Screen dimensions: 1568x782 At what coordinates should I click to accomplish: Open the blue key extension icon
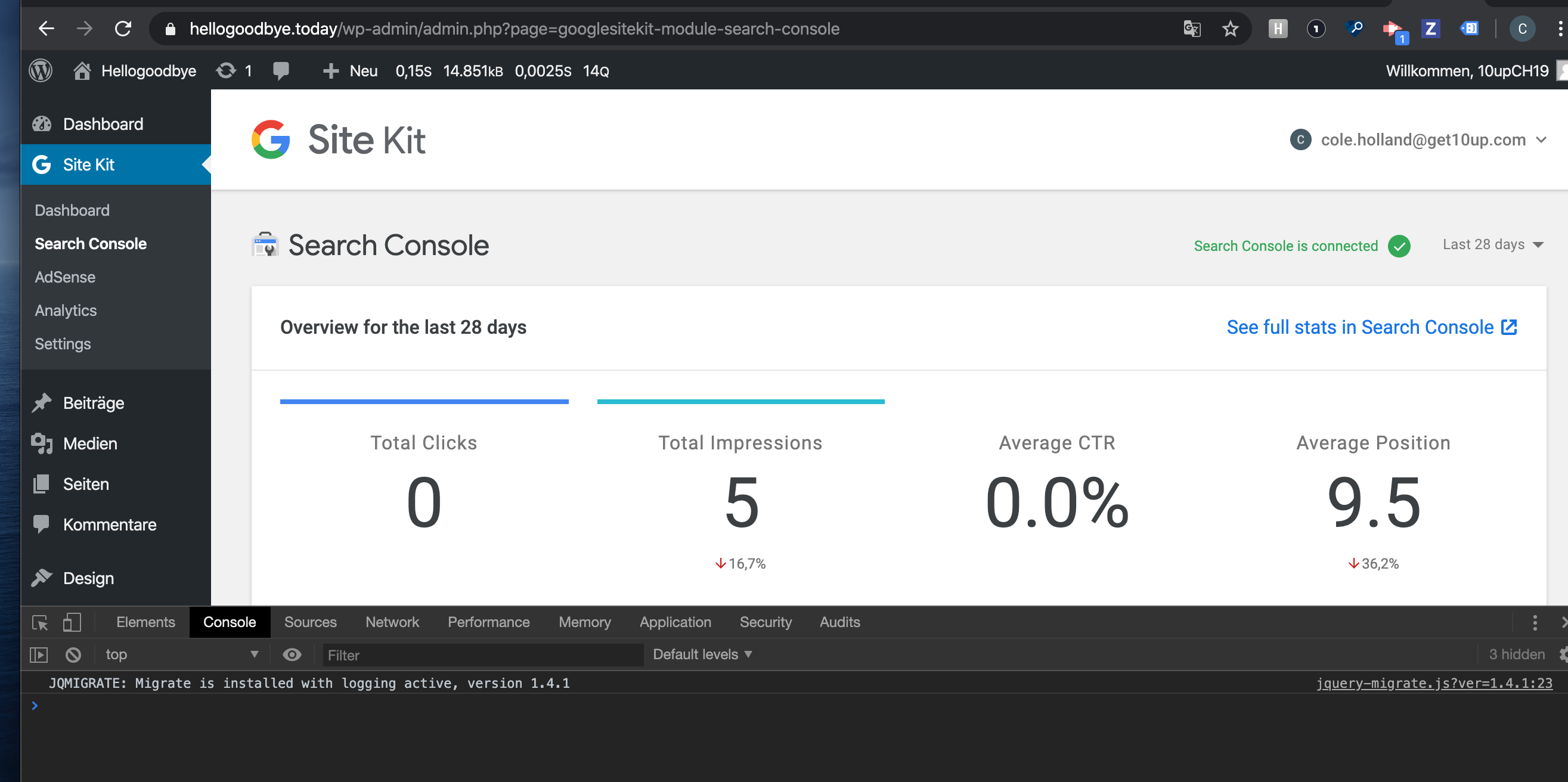pyautogui.click(x=1355, y=29)
